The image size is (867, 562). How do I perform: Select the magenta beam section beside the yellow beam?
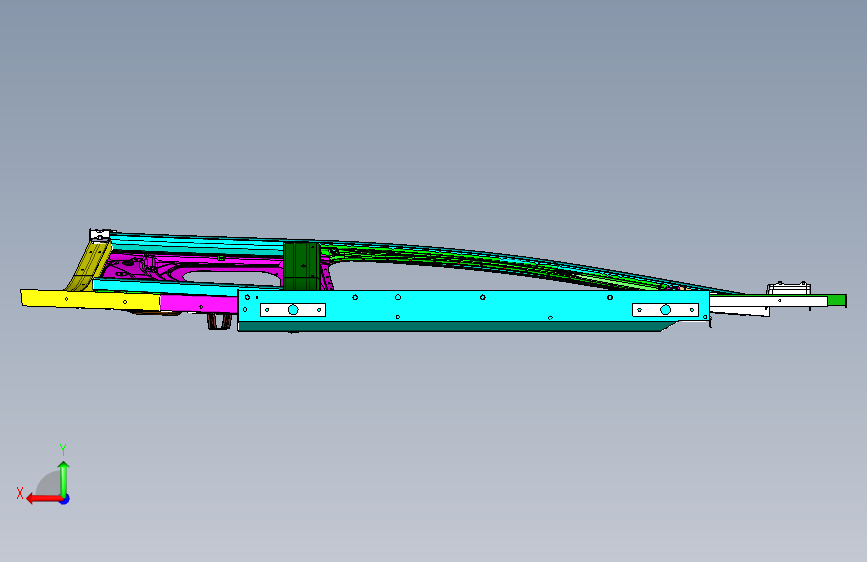coord(199,304)
